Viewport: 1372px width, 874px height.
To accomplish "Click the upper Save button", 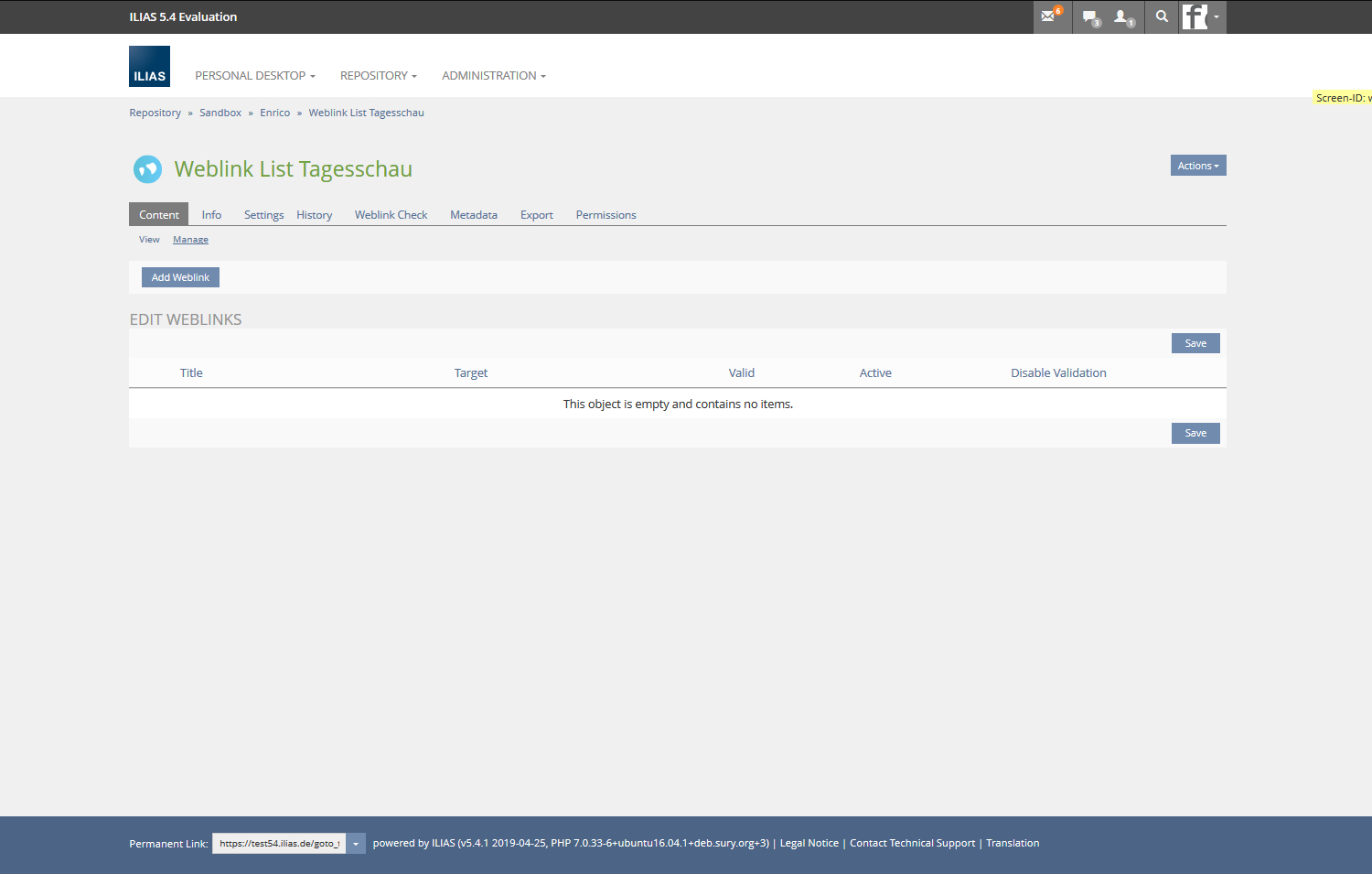I will click(x=1195, y=343).
